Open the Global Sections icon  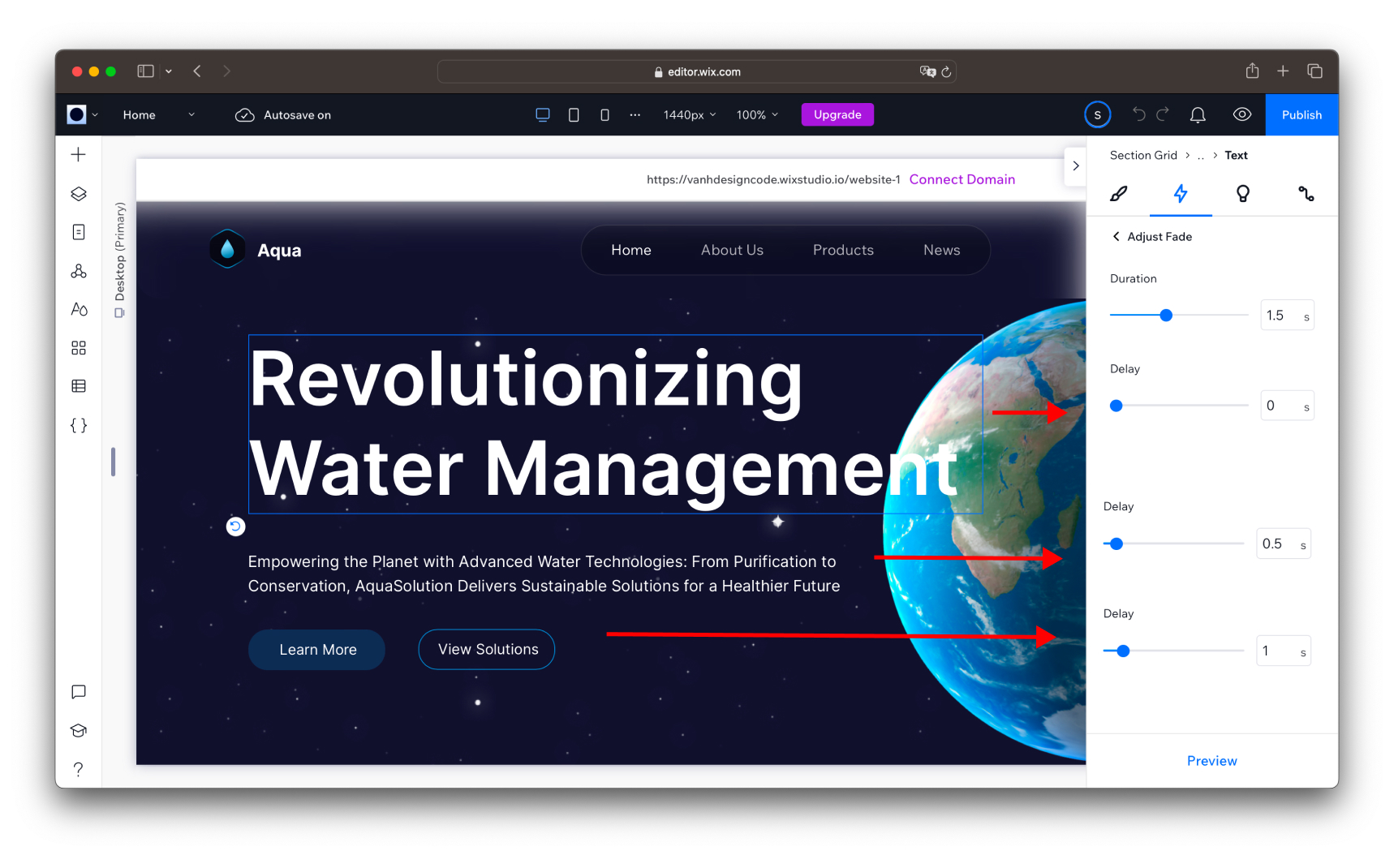click(79, 271)
